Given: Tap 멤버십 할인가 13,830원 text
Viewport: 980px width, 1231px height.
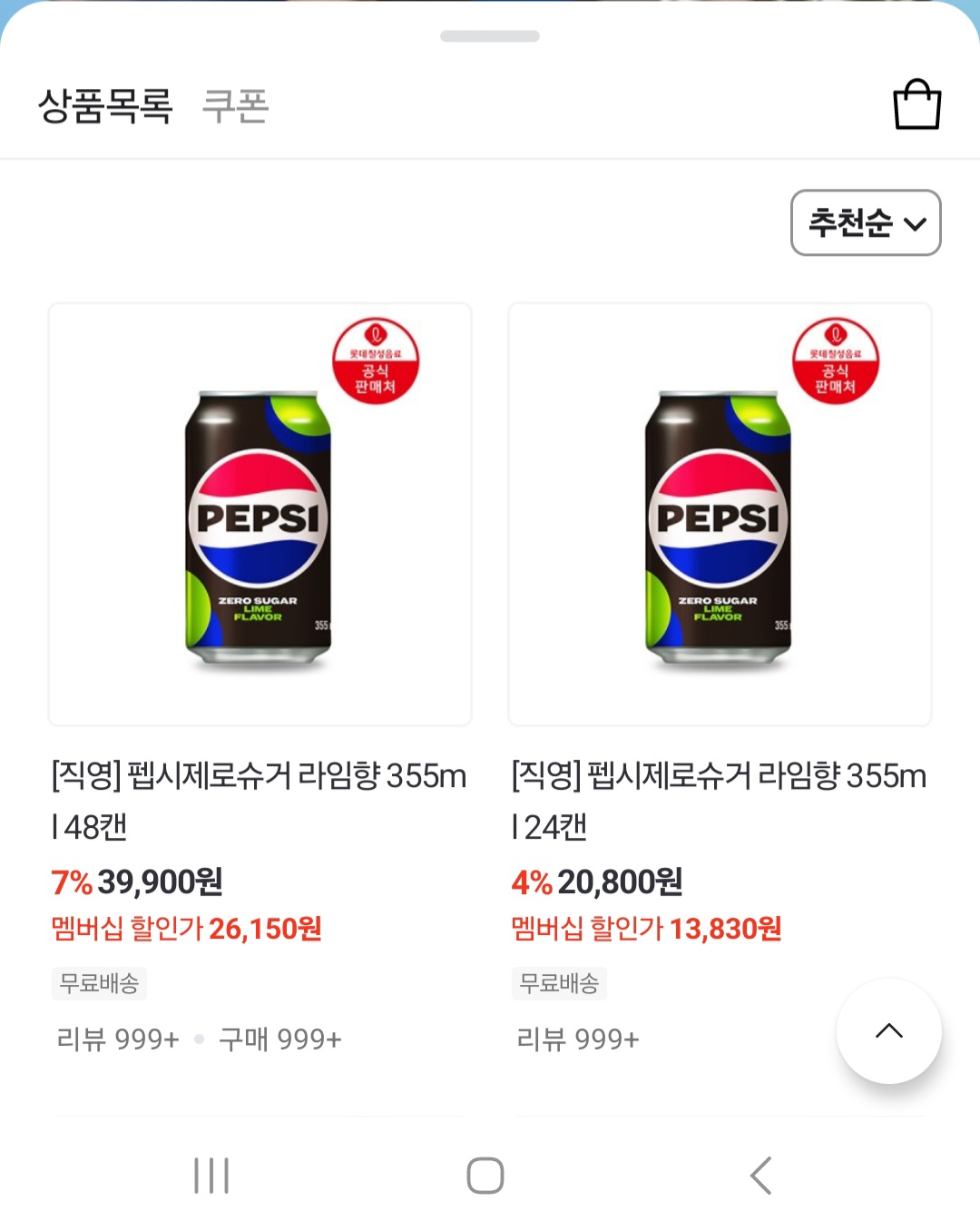Looking at the screenshot, I should [x=646, y=929].
